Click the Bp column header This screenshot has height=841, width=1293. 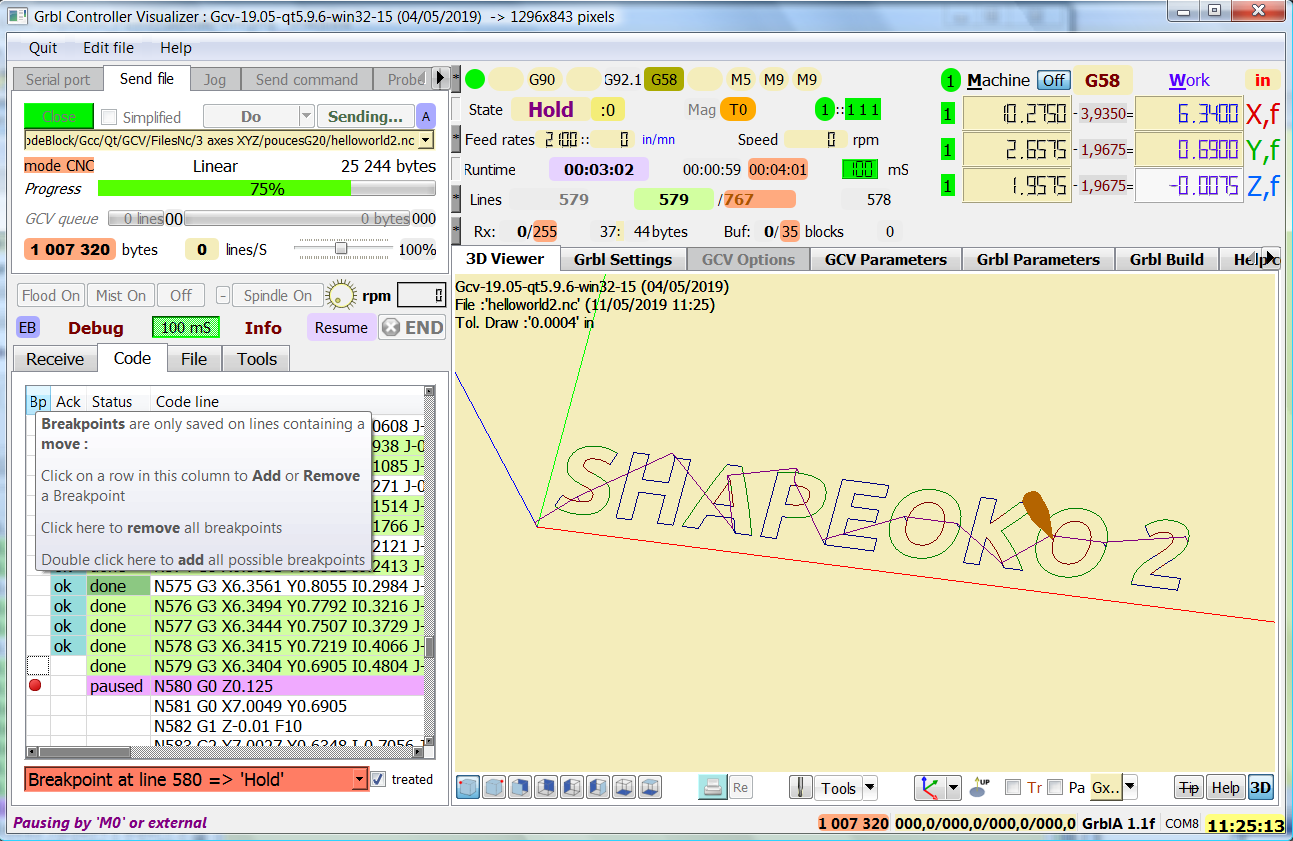point(38,401)
